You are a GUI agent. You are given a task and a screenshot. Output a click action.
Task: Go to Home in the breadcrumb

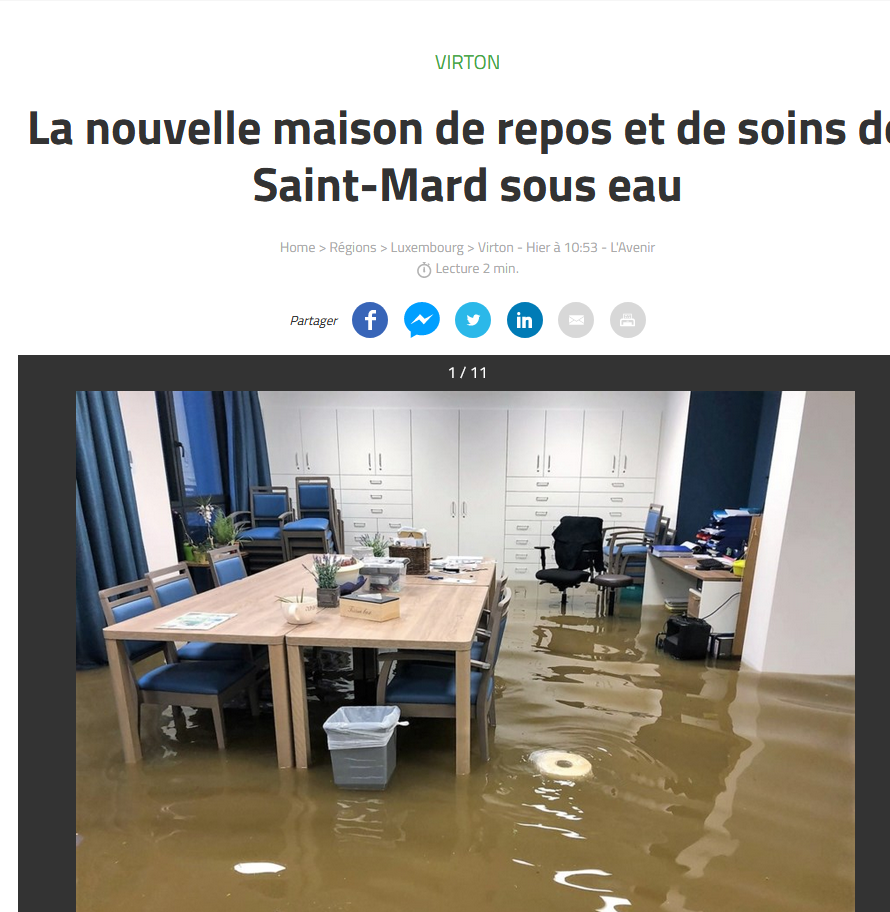coord(297,247)
